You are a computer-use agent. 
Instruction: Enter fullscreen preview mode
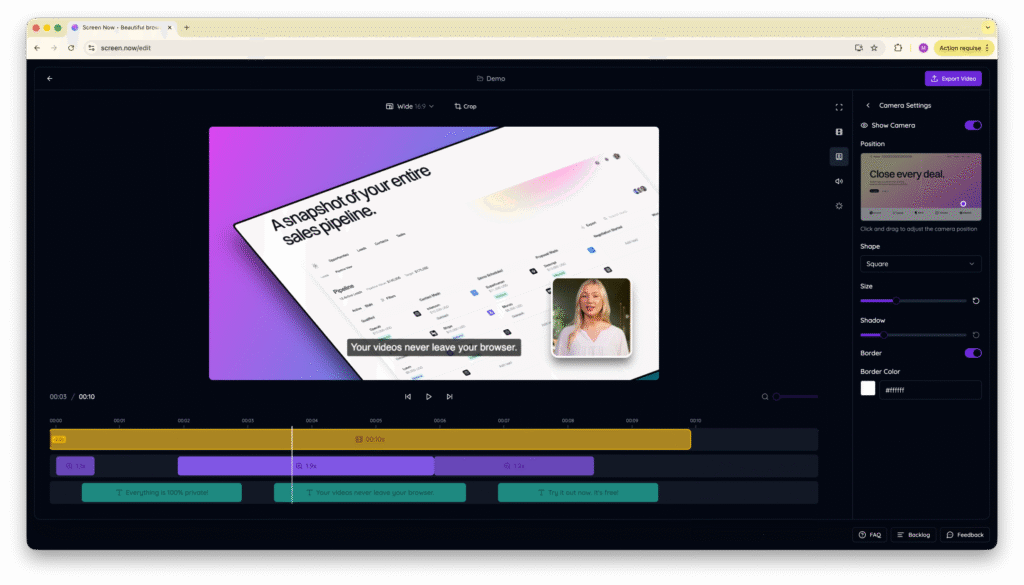tap(839, 107)
